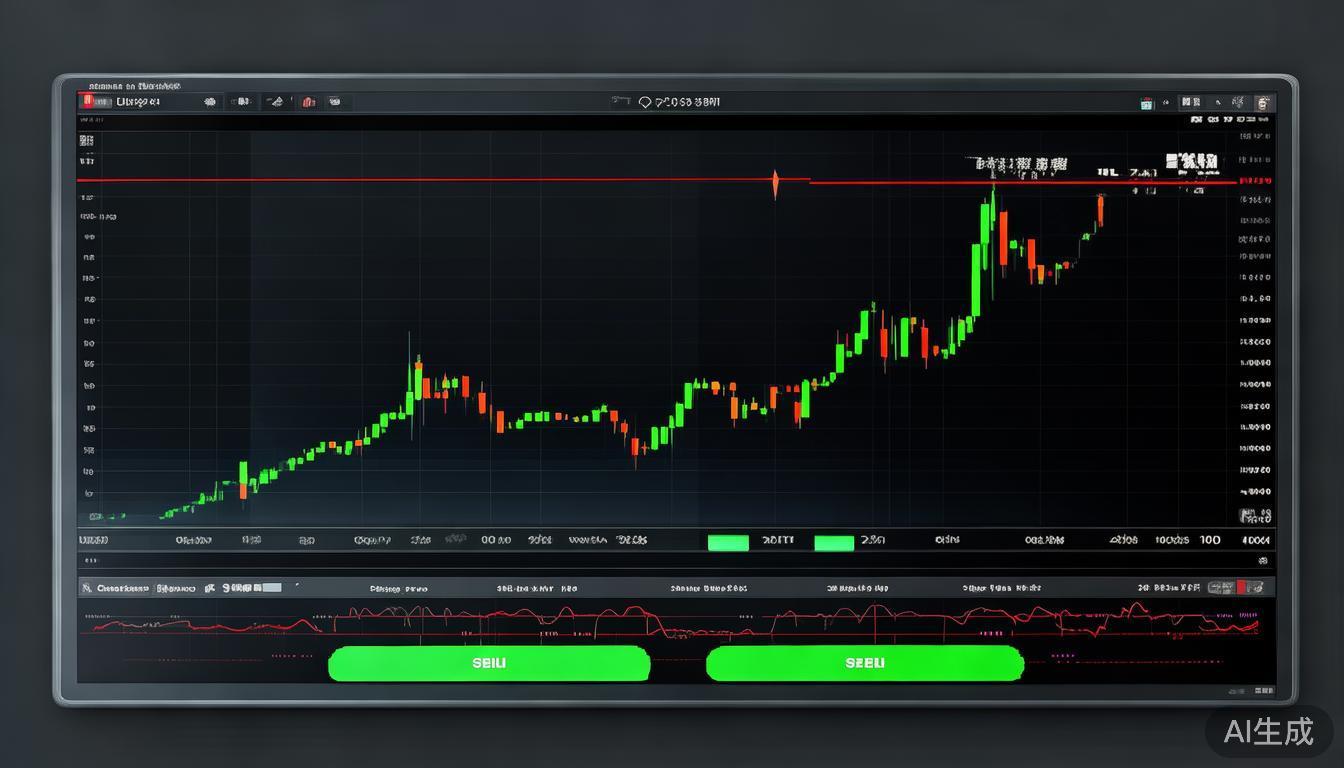Expand the grid layout selector at top right

1190,102
